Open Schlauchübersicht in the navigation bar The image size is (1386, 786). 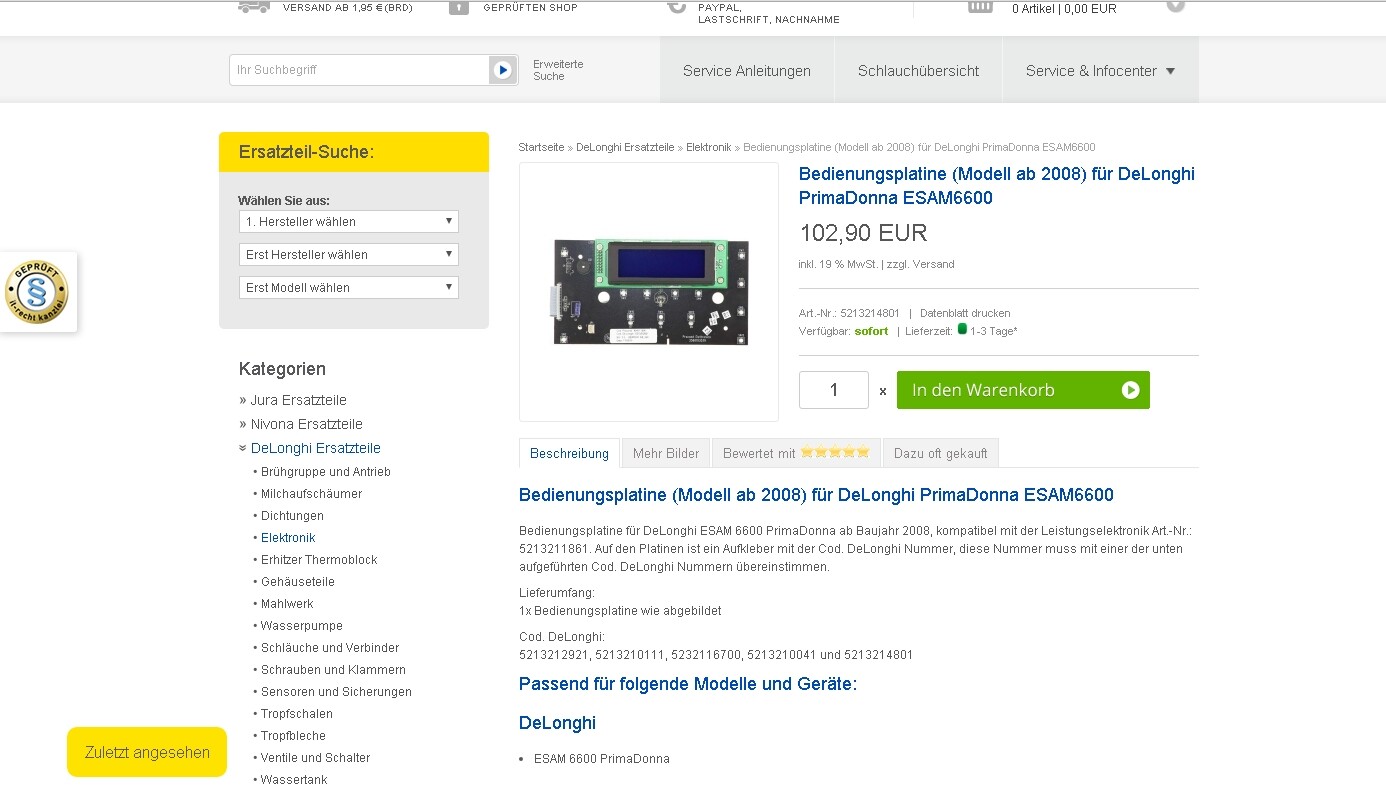point(918,71)
